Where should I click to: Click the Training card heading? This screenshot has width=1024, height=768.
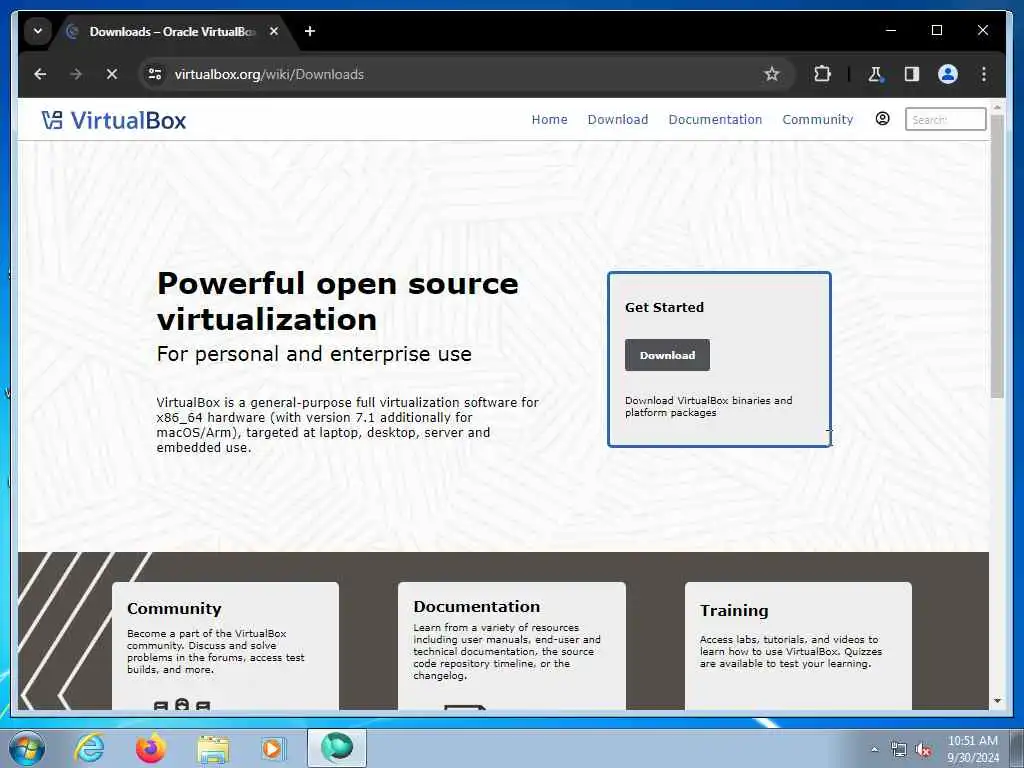click(x=734, y=611)
